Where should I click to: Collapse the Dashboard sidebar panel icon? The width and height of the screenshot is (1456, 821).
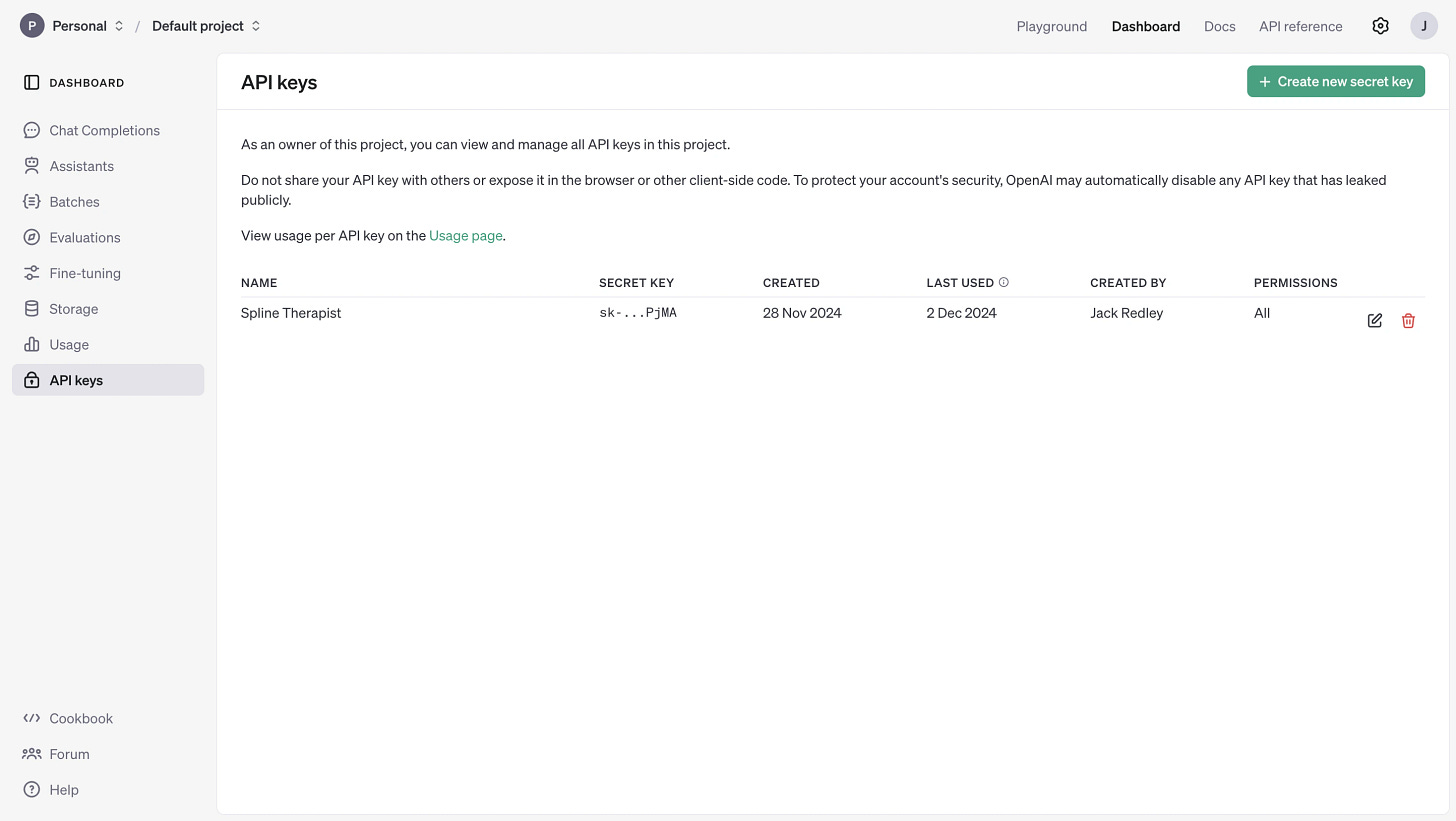tap(32, 83)
